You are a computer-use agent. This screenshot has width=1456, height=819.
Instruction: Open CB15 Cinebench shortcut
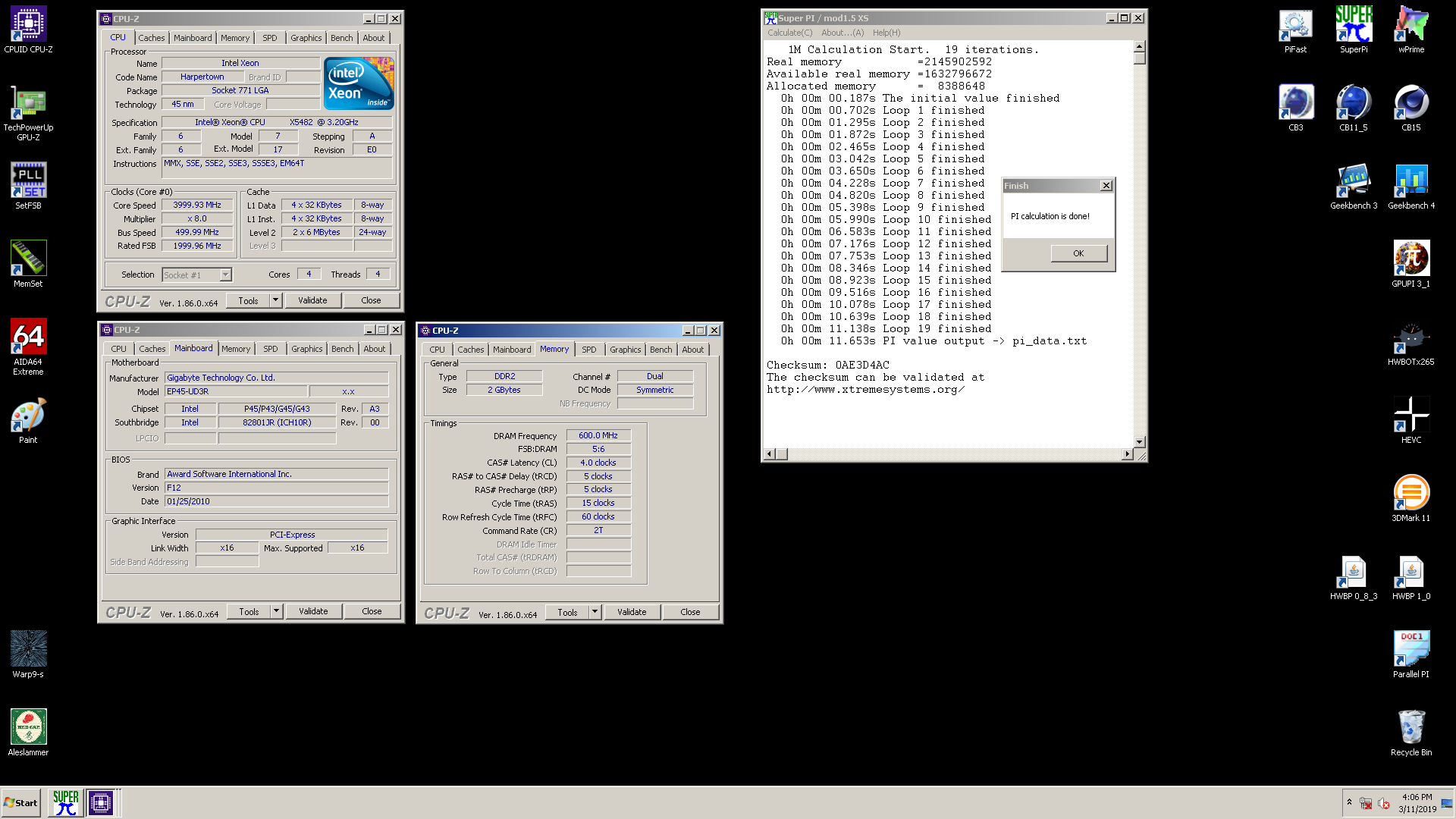pos(1411,108)
